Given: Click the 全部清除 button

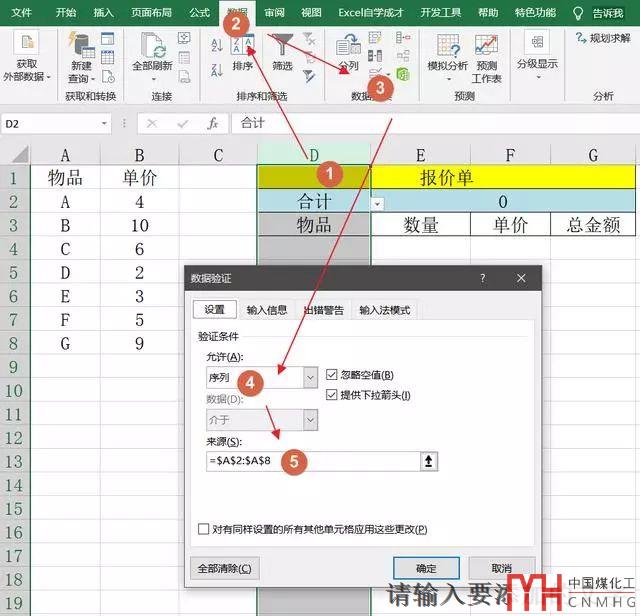Looking at the screenshot, I should (224, 568).
